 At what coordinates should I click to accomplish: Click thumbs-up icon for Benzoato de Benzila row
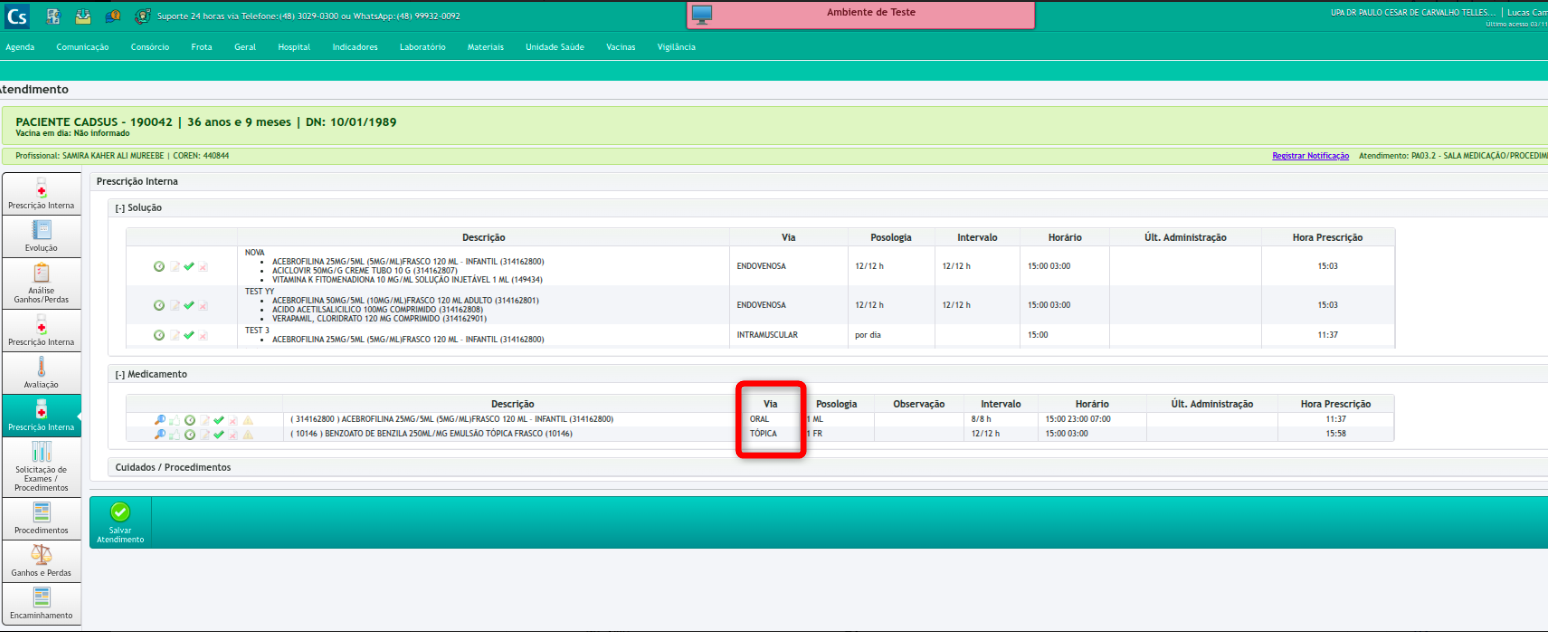coord(174,435)
